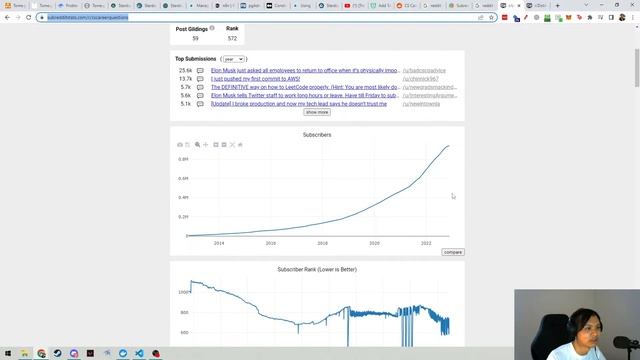640x360 pixels.
Task: Open comments icon for the 5.6k Twitter staff post
Action: coord(200,96)
